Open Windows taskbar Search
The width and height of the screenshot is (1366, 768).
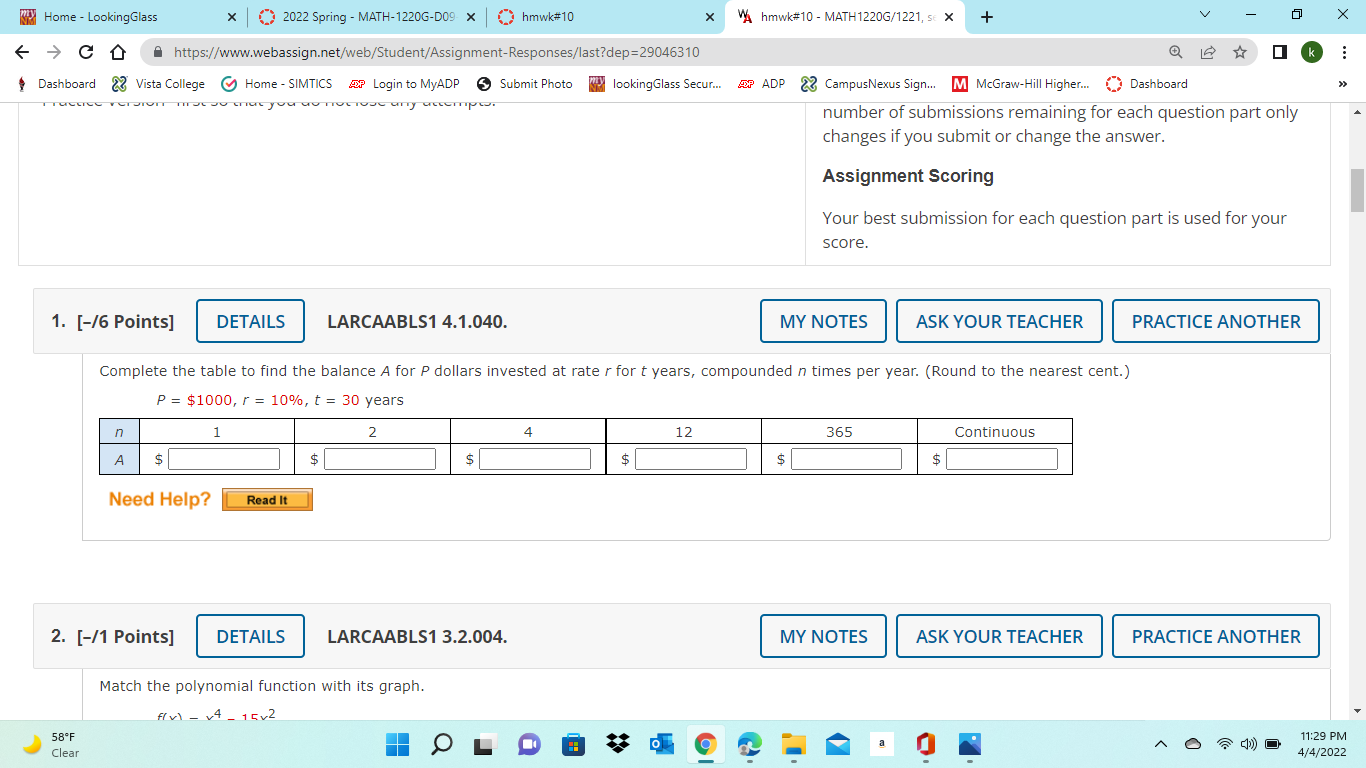click(441, 744)
